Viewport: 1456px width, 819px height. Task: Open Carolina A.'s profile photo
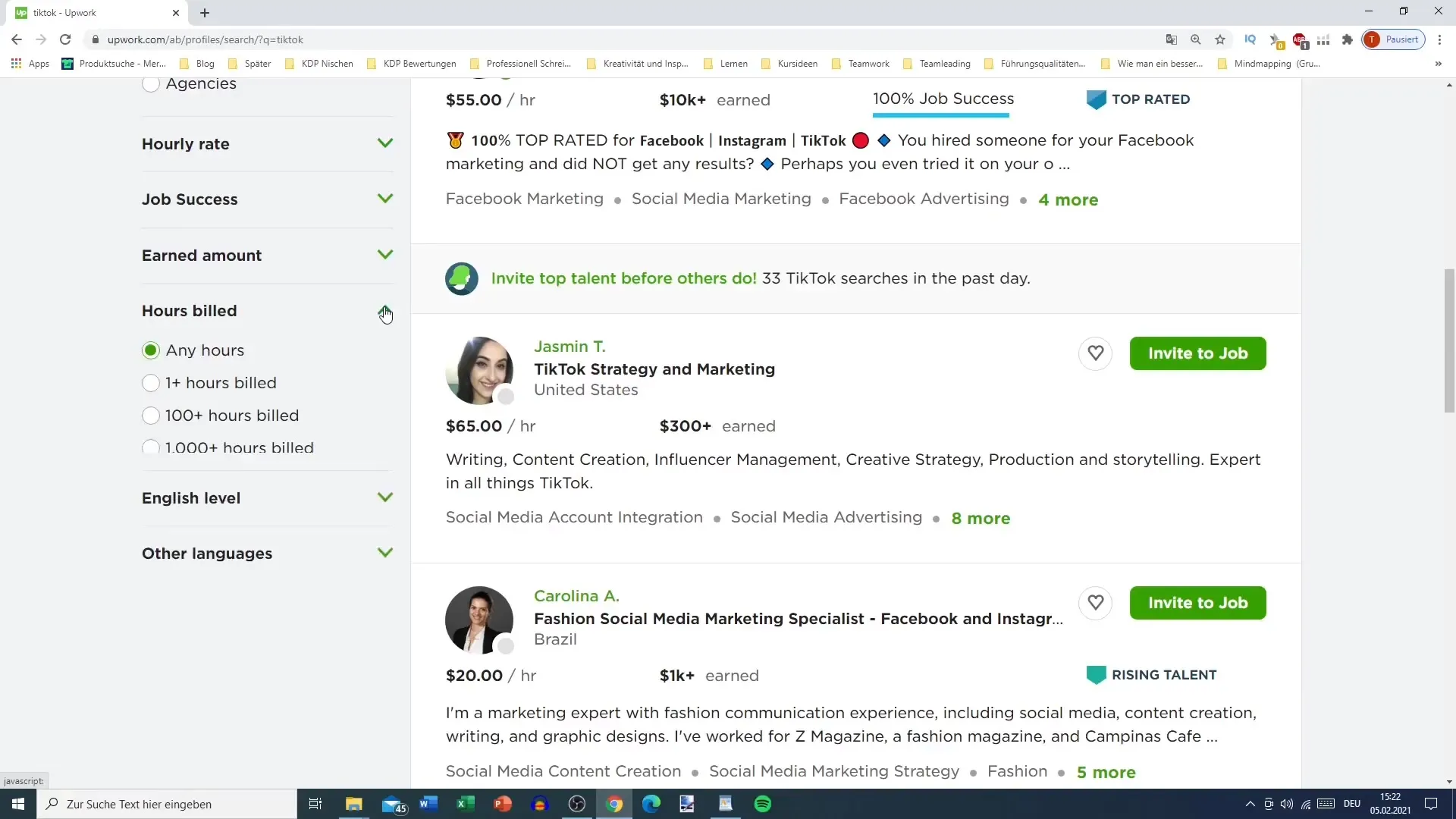tap(479, 620)
